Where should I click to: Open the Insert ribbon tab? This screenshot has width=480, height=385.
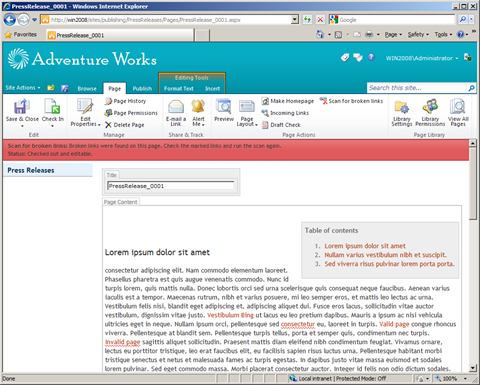point(213,88)
